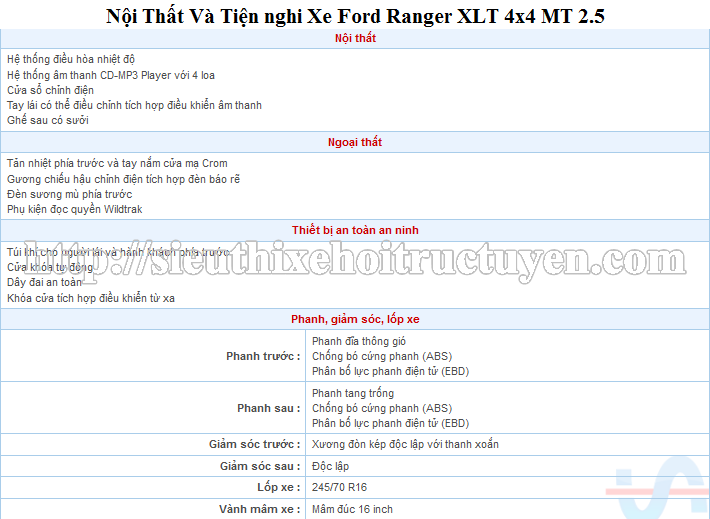Image resolution: width=710 pixels, height=519 pixels.
Task: Select 'Phụ kiện đọc quyền Wildtrak' line
Action: 75,209
